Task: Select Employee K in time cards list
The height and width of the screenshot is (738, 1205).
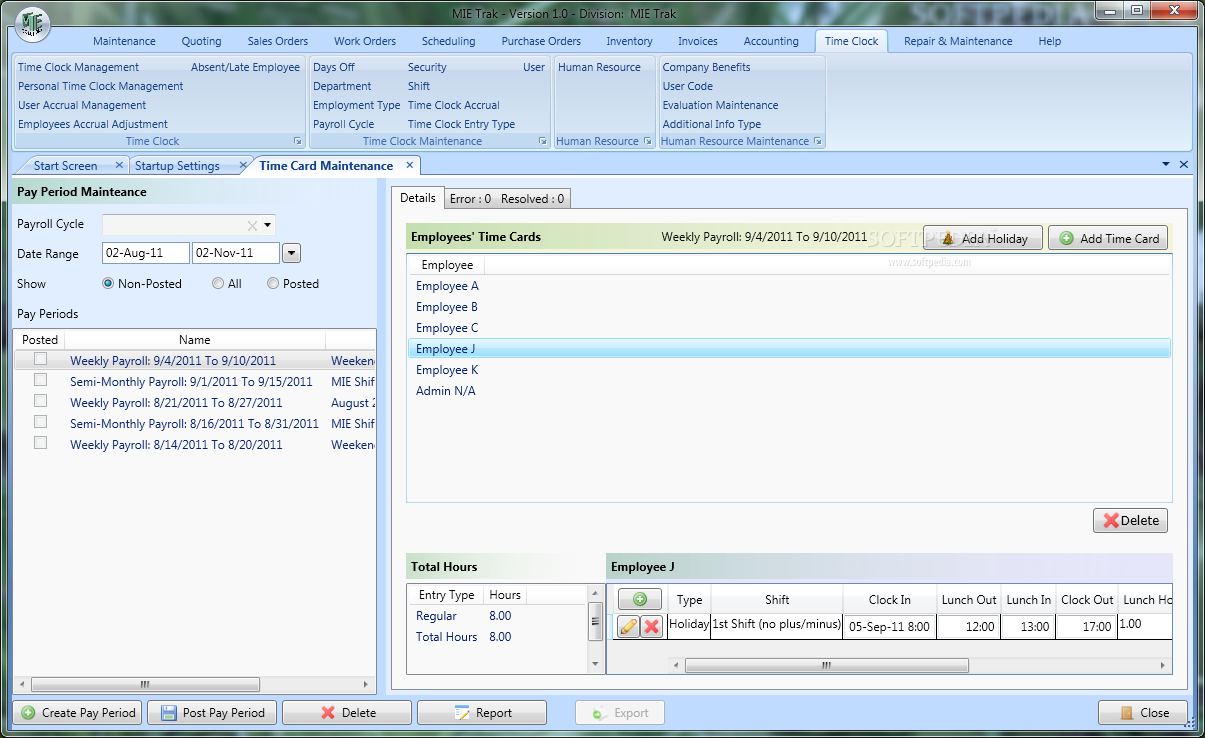Action: (789, 370)
